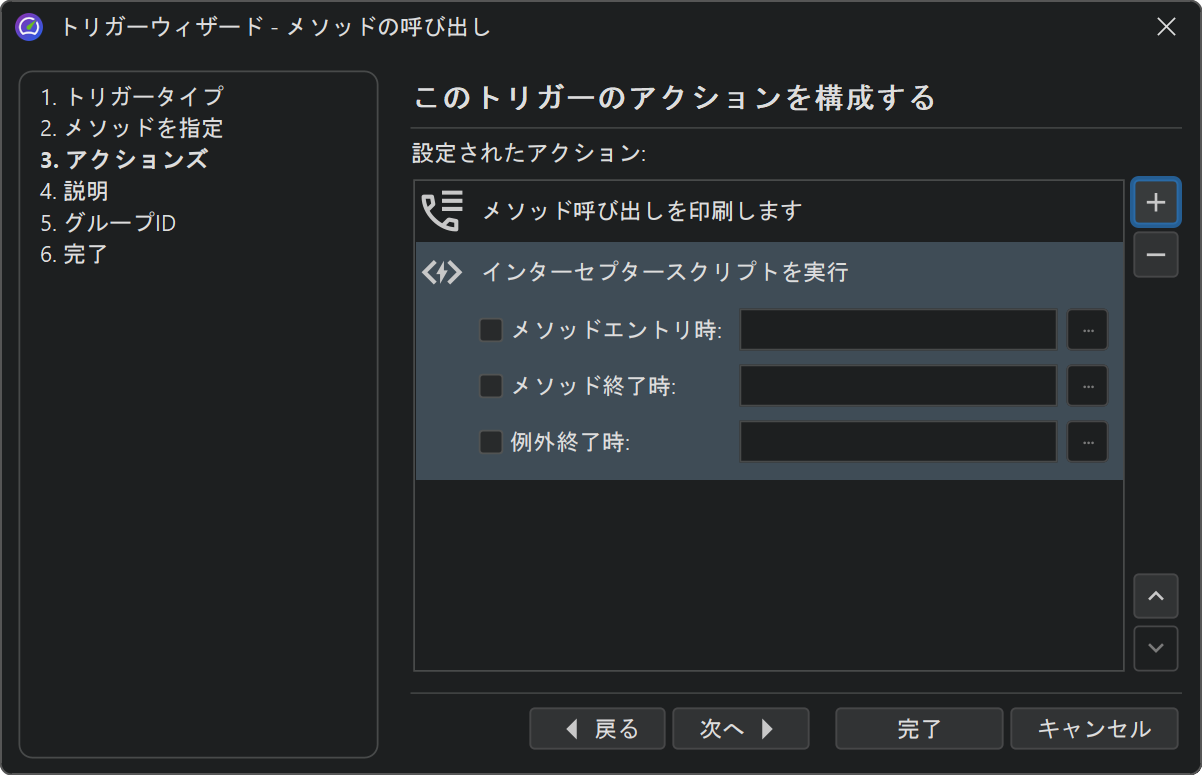Open step 4 説明 in wizard list

[75, 191]
